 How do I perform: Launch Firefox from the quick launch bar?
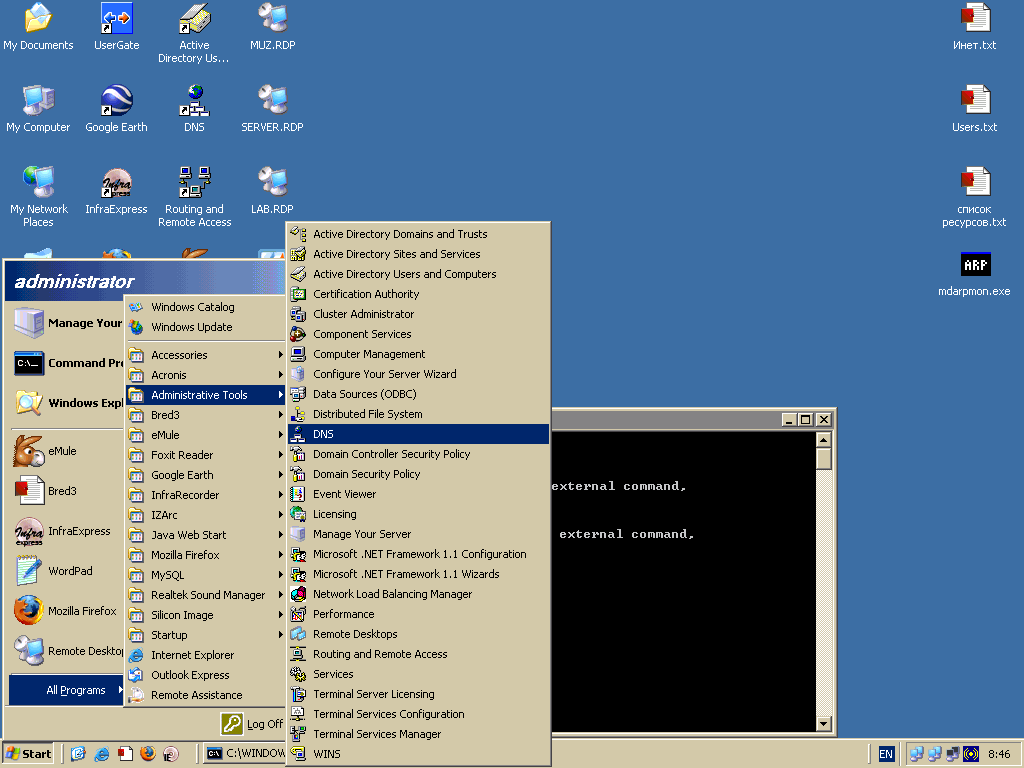click(x=148, y=754)
